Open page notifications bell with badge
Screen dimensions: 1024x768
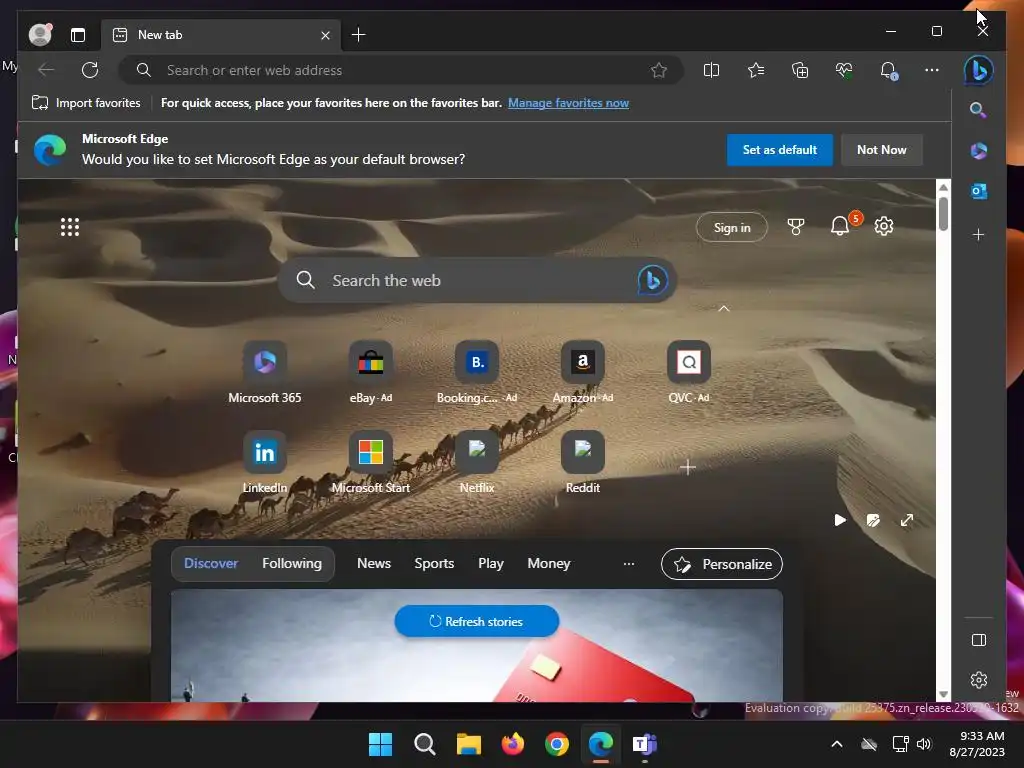[x=840, y=226]
